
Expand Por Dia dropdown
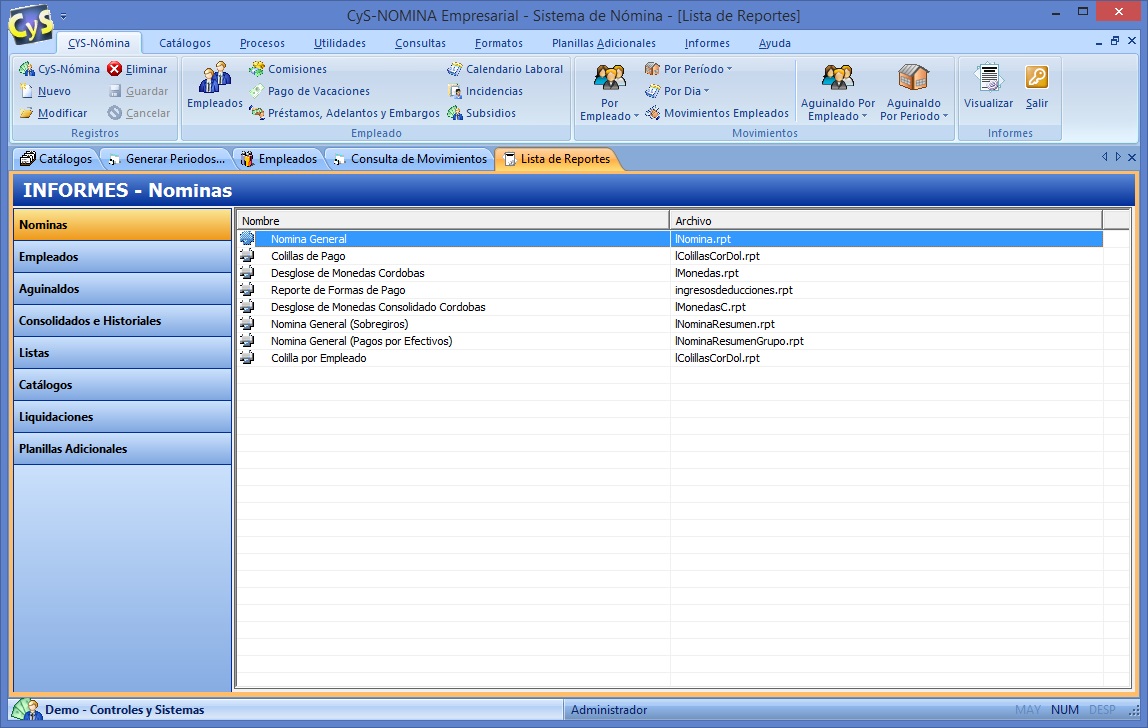(707, 91)
